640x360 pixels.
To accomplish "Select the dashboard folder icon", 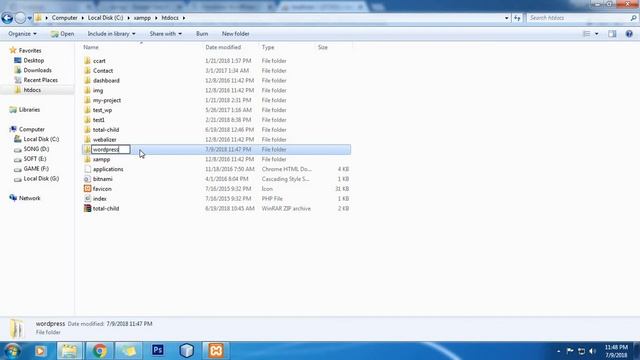I will click(87, 80).
